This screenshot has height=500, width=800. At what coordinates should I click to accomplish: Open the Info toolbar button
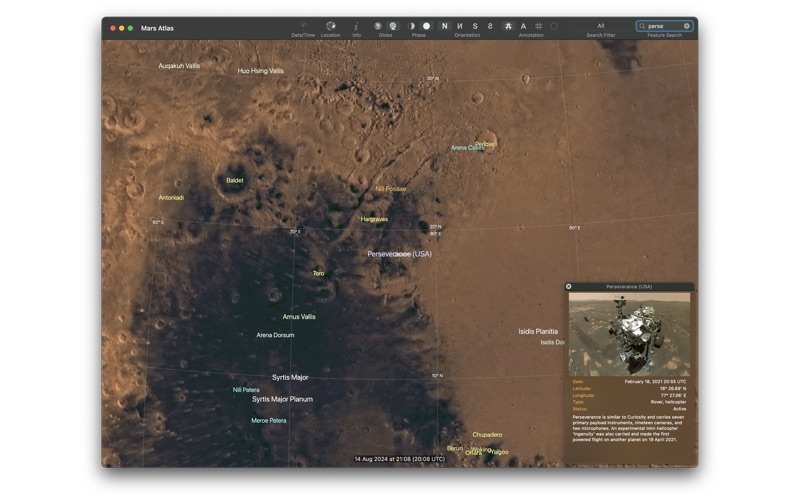click(x=356, y=26)
